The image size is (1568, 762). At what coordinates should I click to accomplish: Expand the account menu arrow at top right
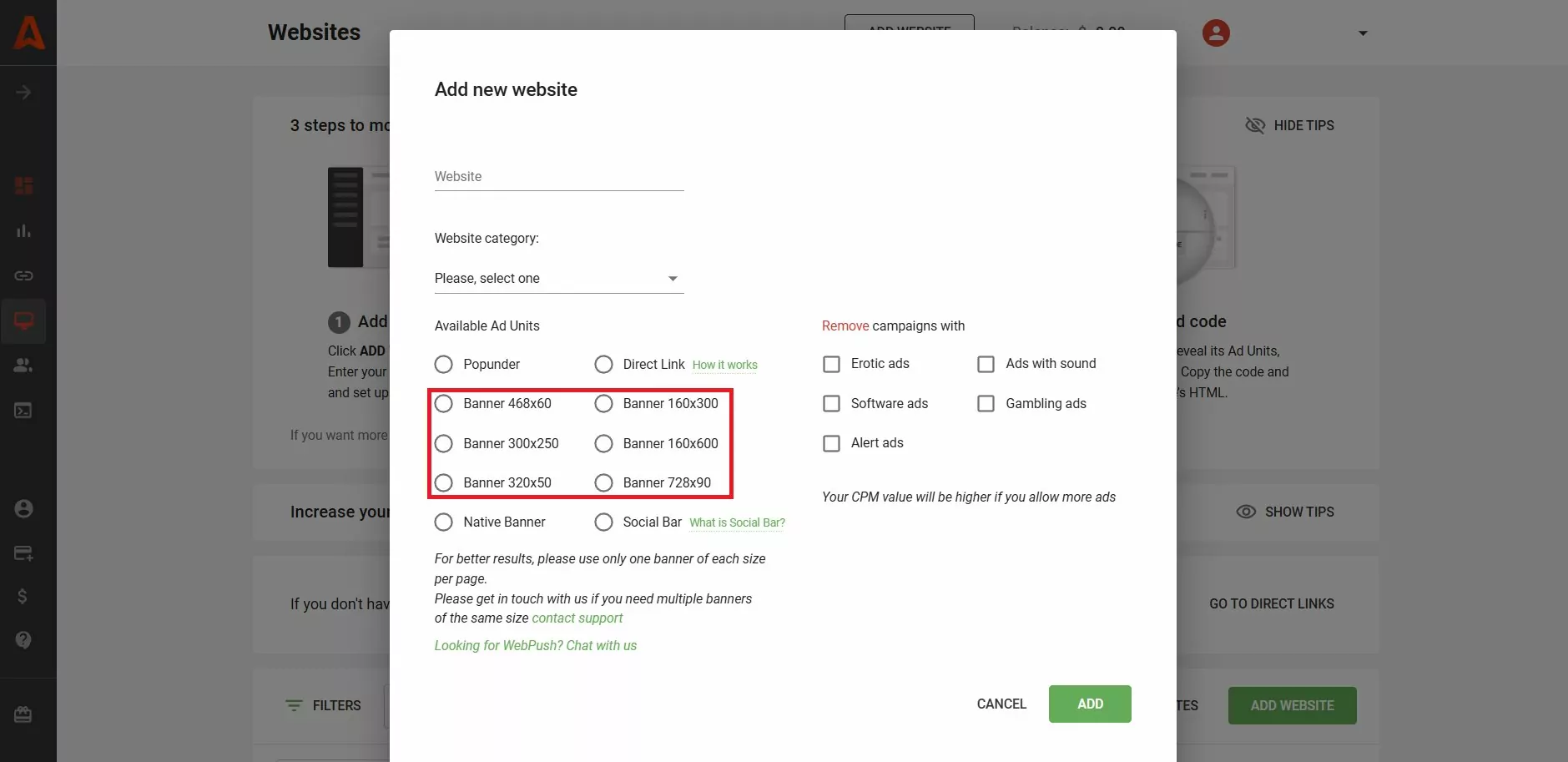1362,33
